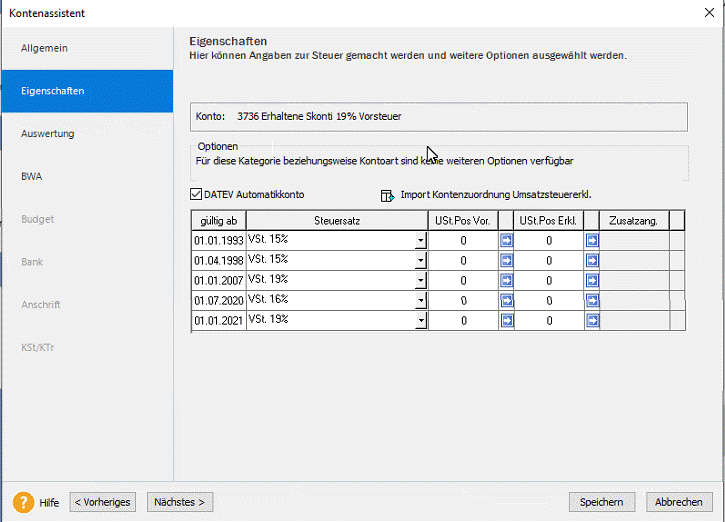This screenshot has height=522, width=725.
Task: Expand Steuersatz dropdown for 01.07.2020
Action: pyautogui.click(x=421, y=301)
